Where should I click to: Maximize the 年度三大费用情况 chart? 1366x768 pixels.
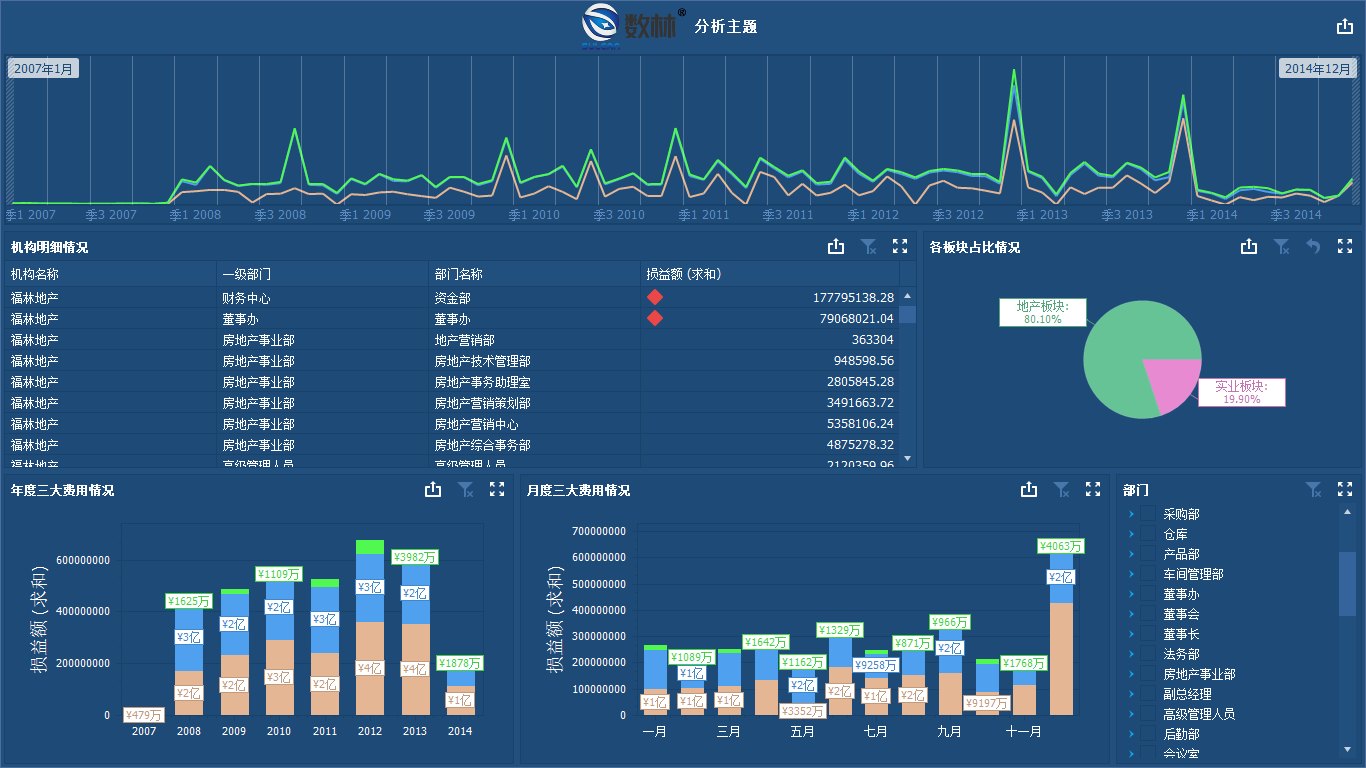[497, 489]
